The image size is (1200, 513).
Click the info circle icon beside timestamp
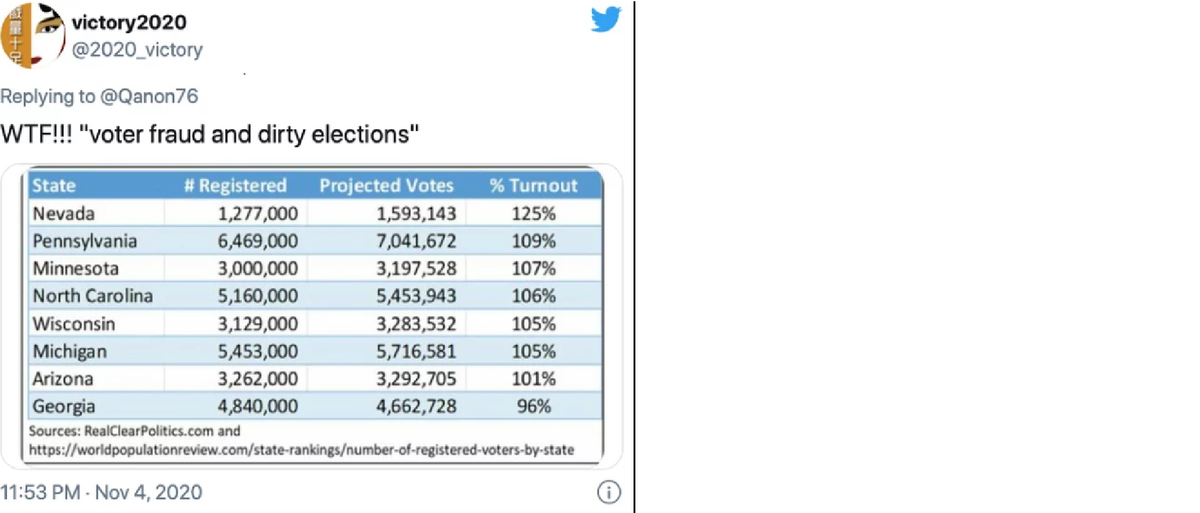[x=609, y=492]
